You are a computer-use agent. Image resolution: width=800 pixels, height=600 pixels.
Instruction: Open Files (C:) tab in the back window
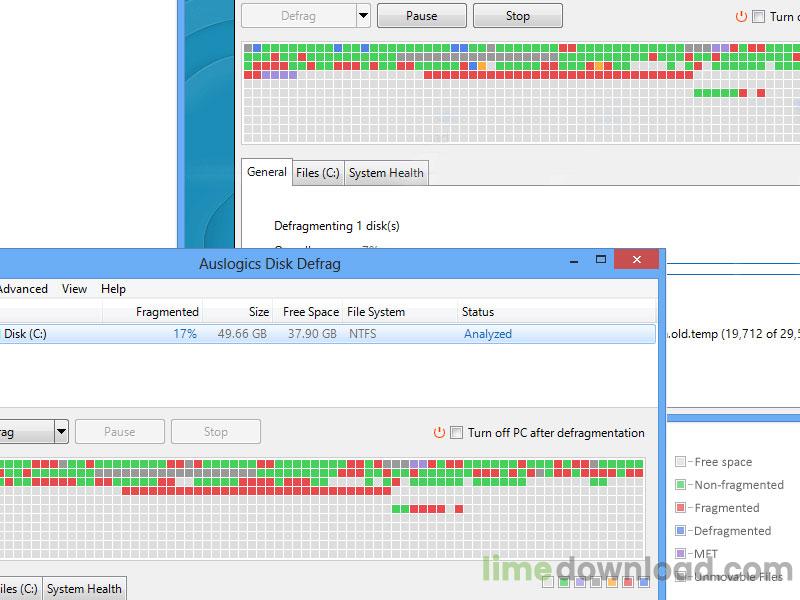(318, 173)
